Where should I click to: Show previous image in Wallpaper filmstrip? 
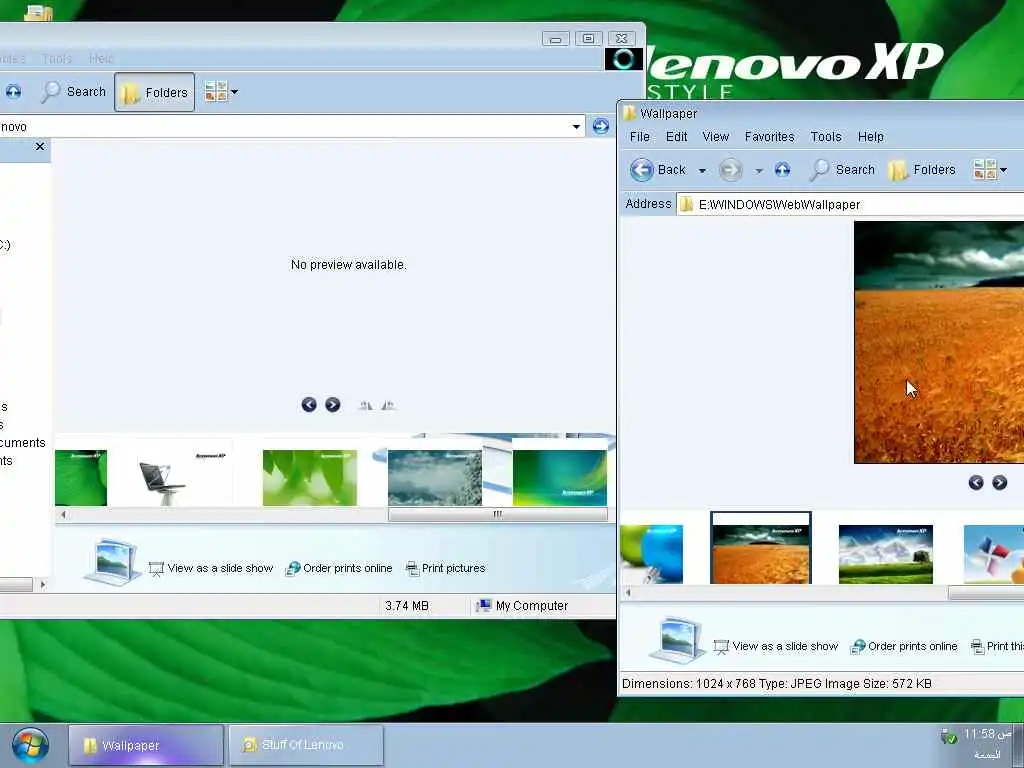pos(976,483)
